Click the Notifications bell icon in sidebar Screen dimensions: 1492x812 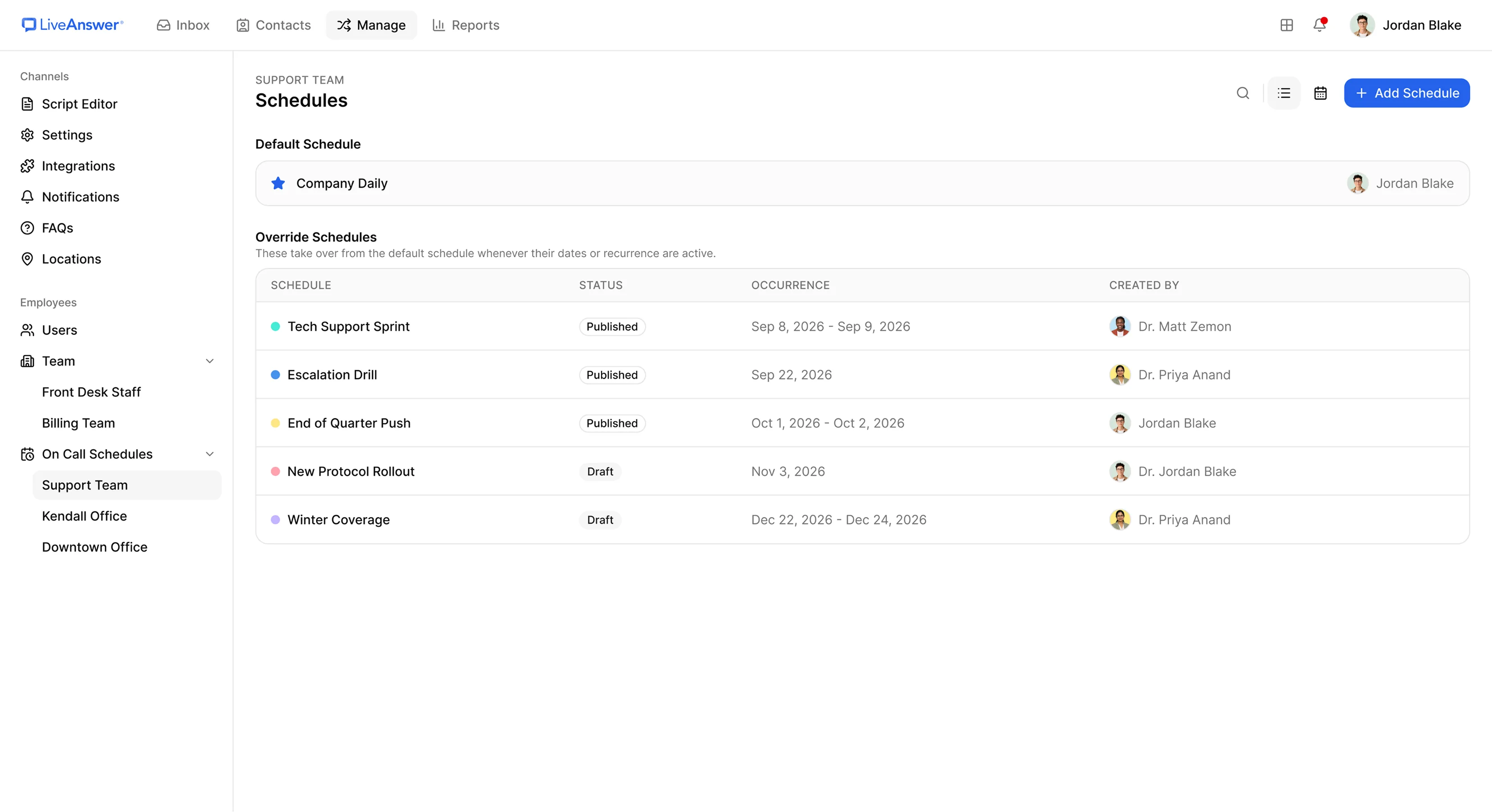click(x=27, y=197)
